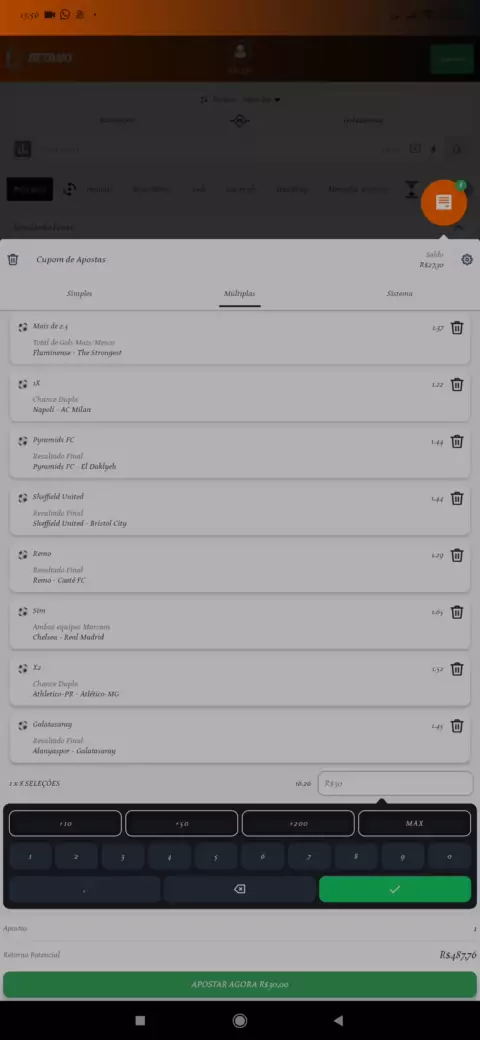
Task: Confirm stake with green checkmark key
Action: [x=395, y=889]
